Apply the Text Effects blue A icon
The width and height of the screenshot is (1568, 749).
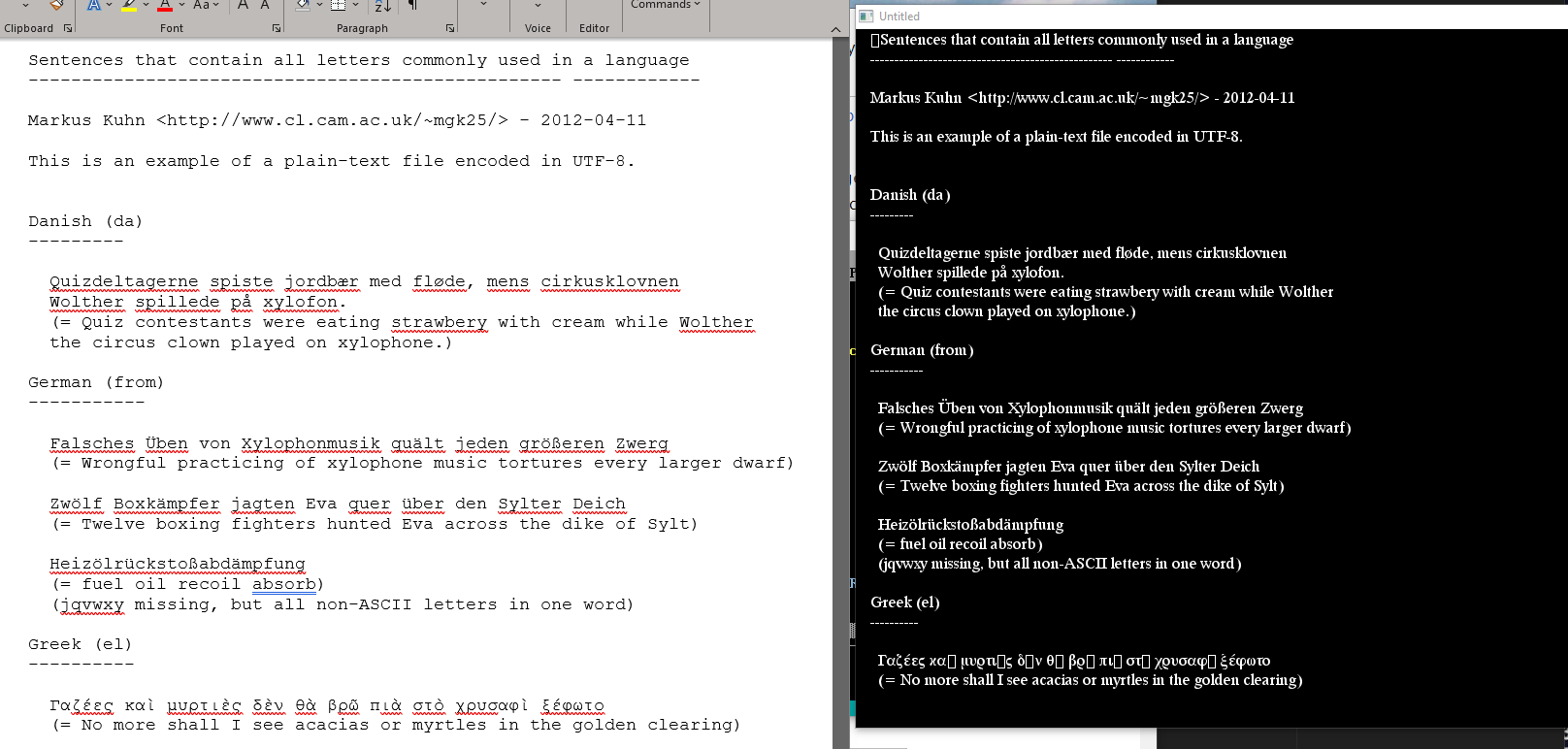(x=94, y=5)
